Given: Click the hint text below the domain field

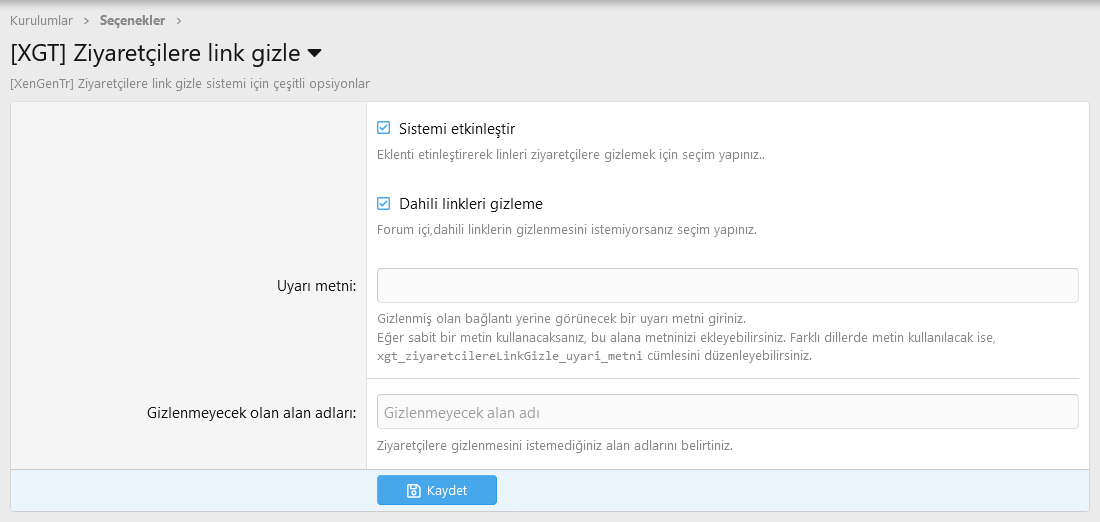Looking at the screenshot, I should [x=554, y=445].
